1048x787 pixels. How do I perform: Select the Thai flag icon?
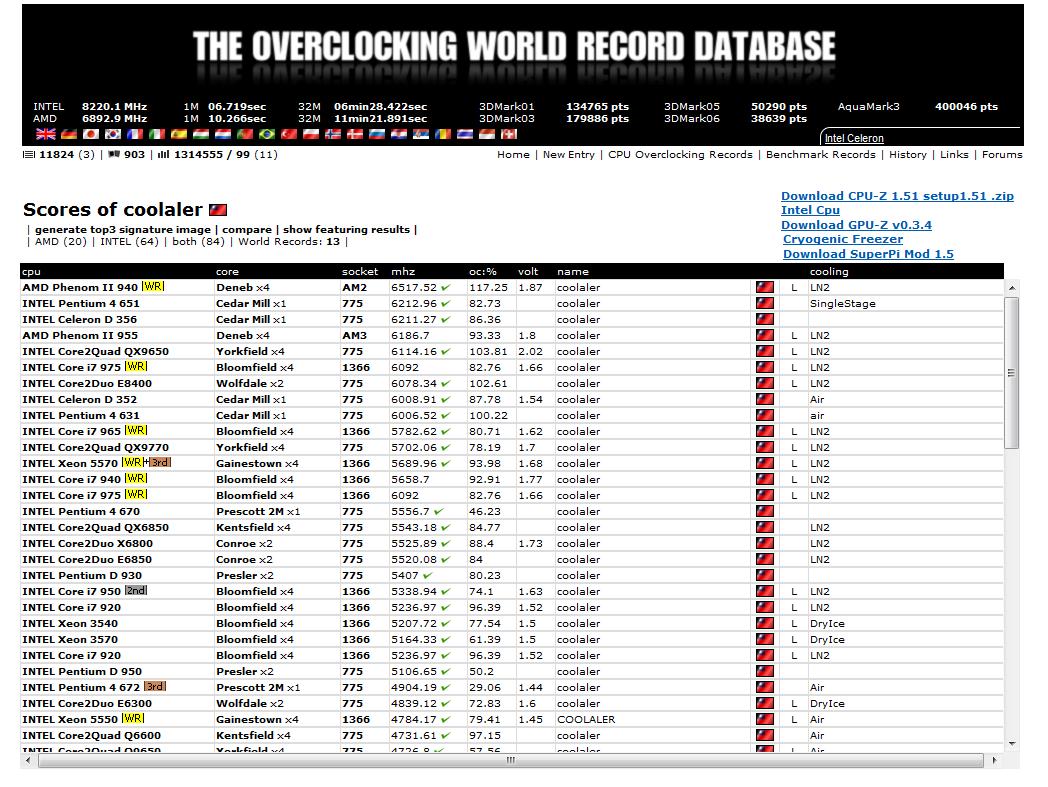coord(465,134)
